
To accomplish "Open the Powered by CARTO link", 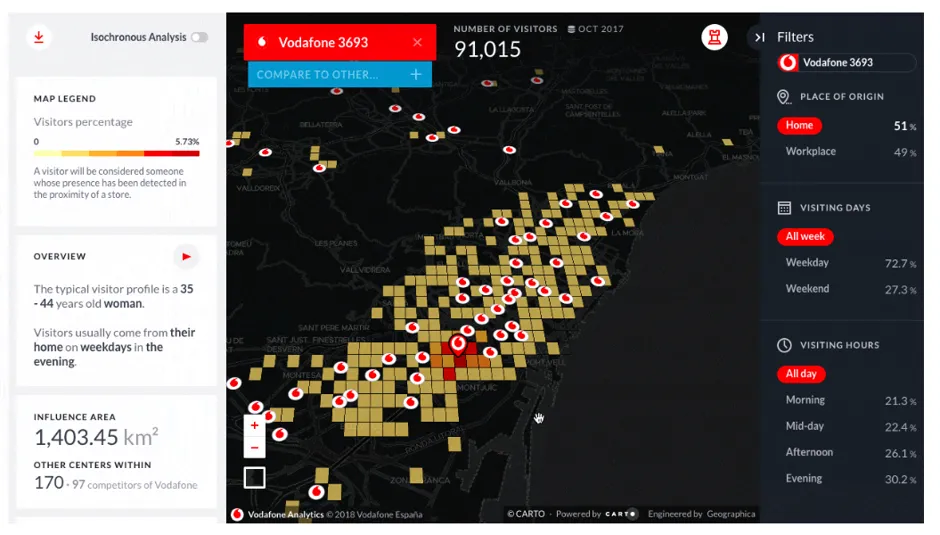I will tap(596, 514).
